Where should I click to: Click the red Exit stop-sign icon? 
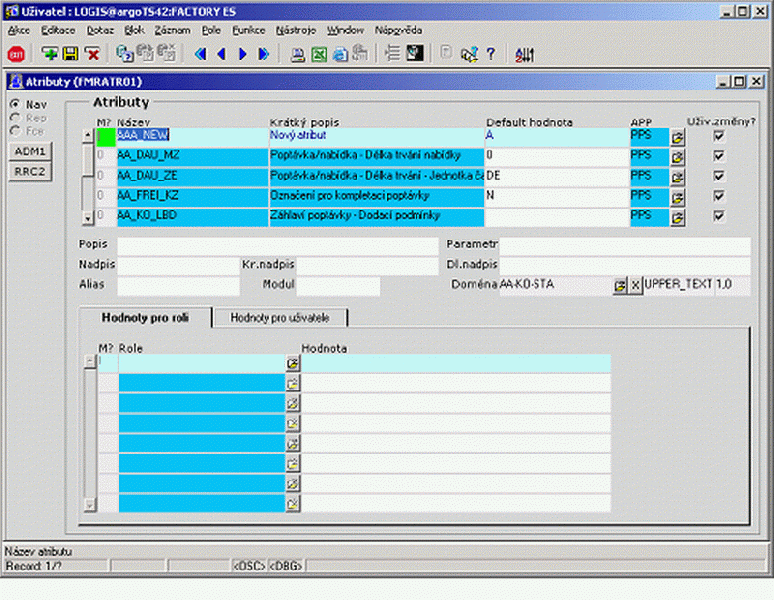[x=16, y=54]
